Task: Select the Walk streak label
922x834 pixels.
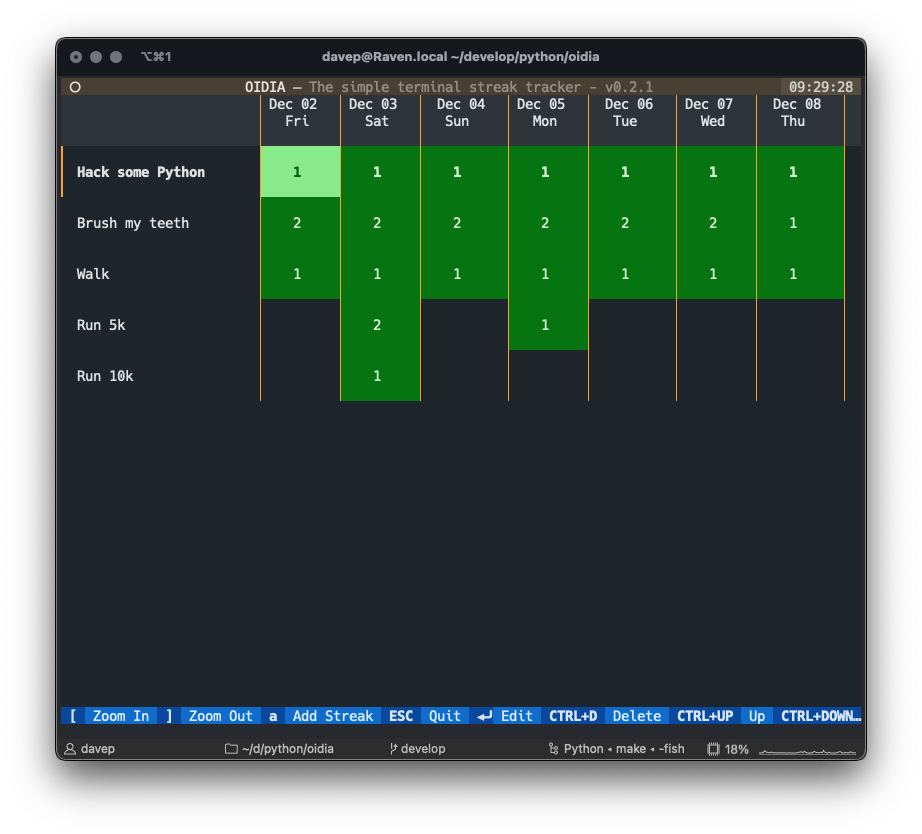Action: point(93,274)
